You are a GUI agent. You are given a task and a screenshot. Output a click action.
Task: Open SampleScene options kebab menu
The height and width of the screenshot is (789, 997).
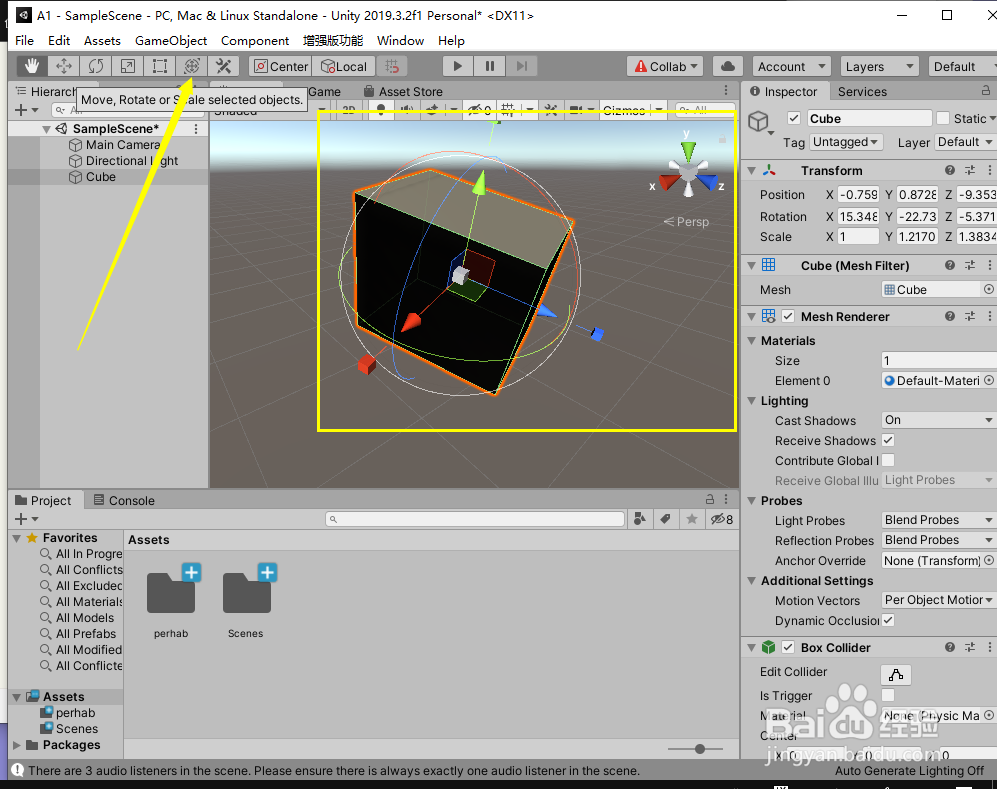(x=196, y=129)
